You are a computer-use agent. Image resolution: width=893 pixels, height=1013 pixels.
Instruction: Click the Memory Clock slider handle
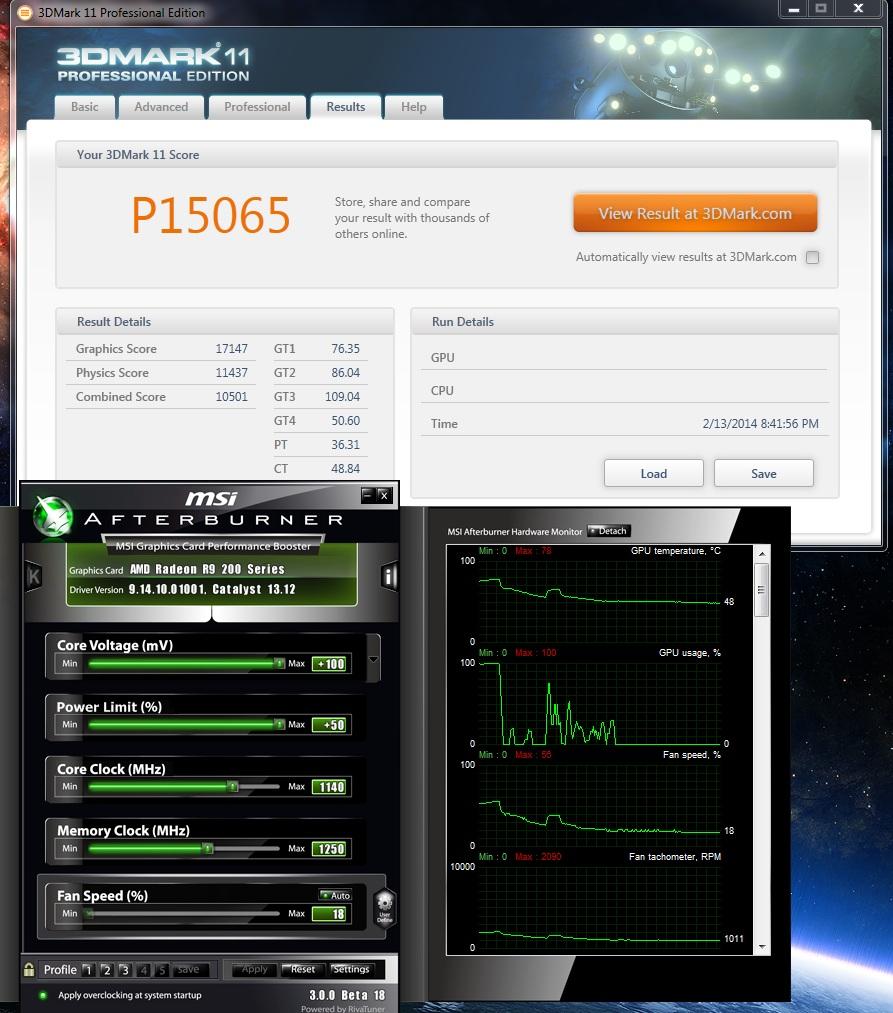click(208, 848)
